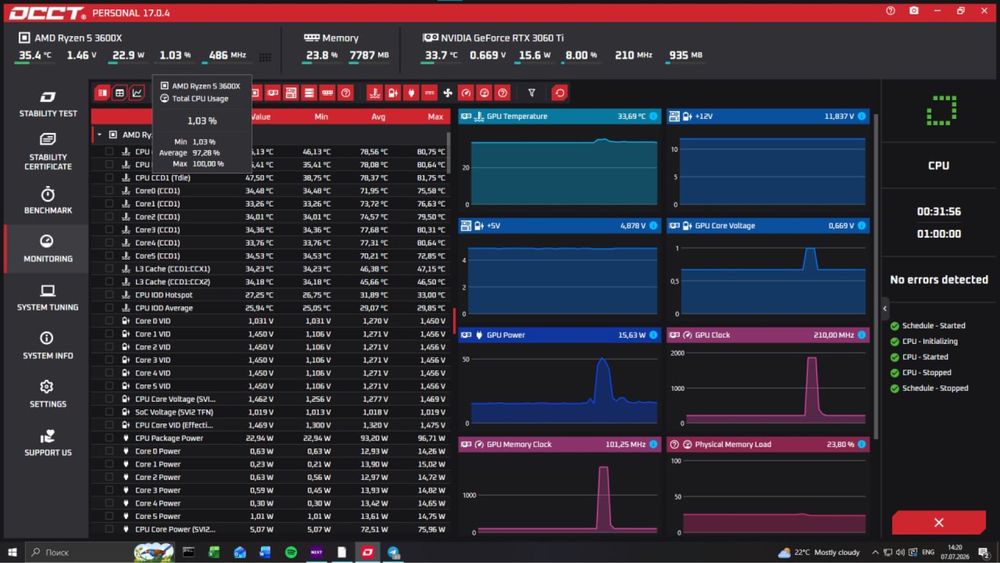Click info icon on GPU Temperature graph
Viewport: 1000px width, 563px height.
tap(653, 116)
